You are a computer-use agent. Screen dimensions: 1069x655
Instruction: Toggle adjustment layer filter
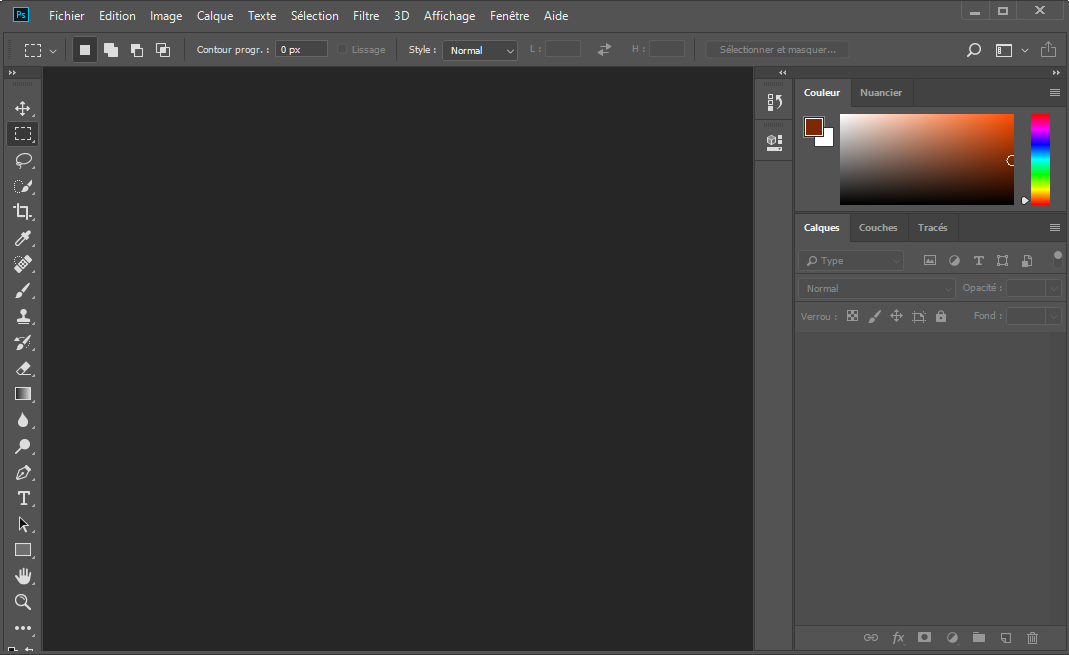click(x=954, y=260)
